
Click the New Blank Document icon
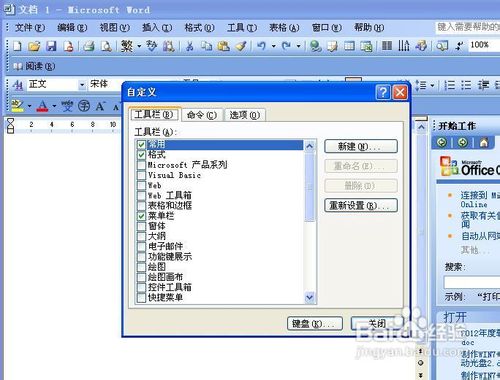pos(17,46)
